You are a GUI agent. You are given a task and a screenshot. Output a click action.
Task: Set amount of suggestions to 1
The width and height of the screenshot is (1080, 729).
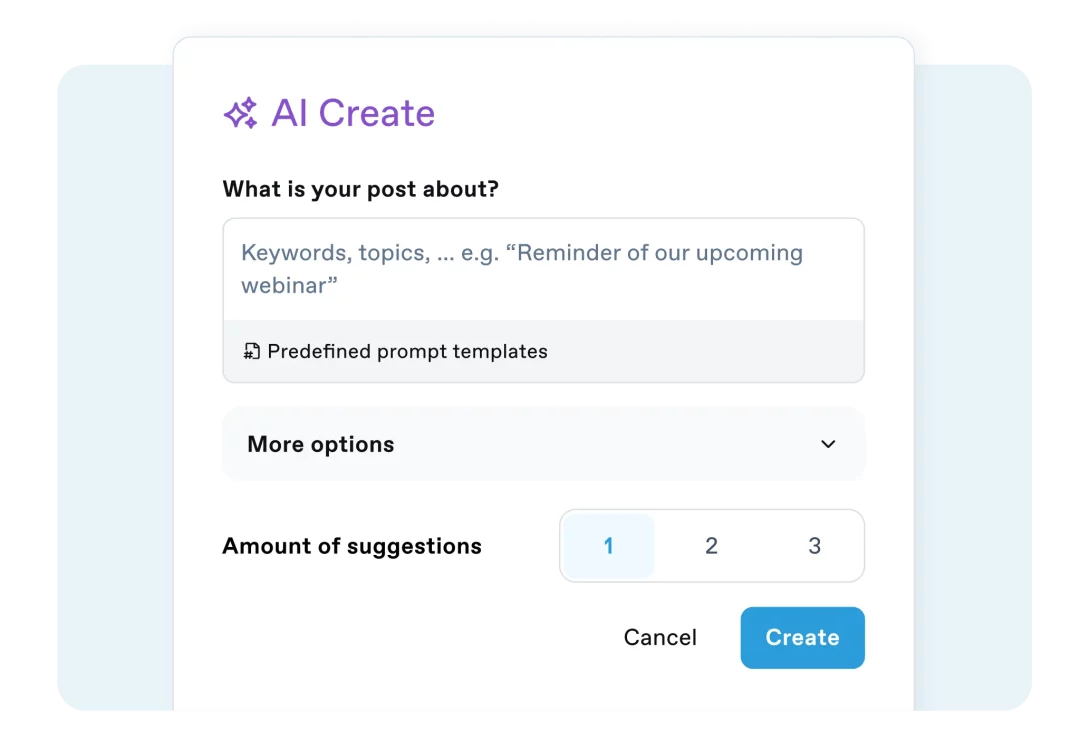point(608,546)
